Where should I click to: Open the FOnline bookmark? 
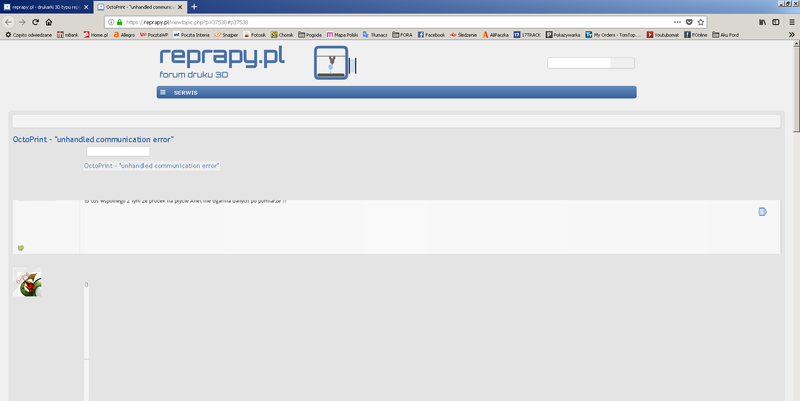click(x=696, y=35)
